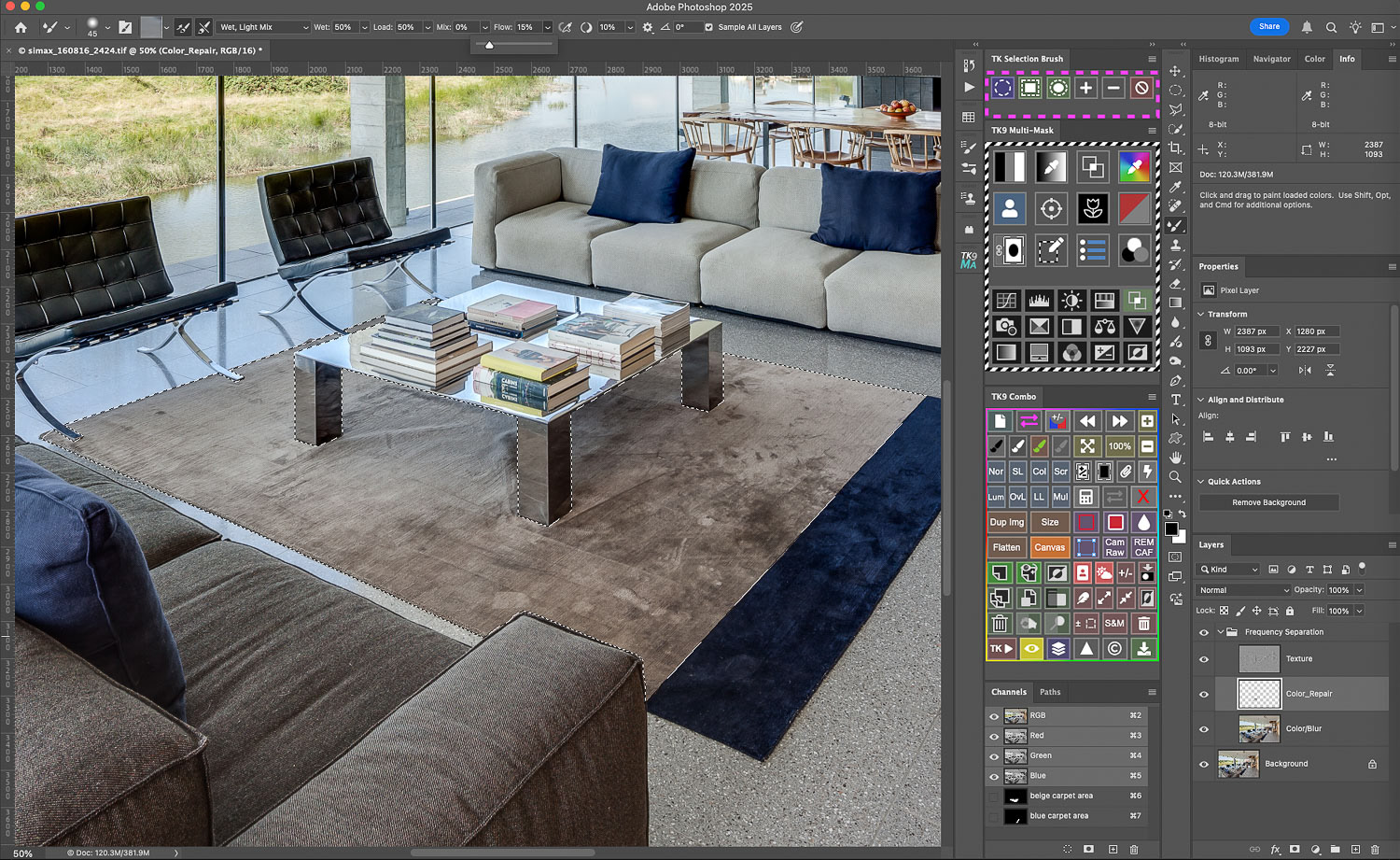Open the Kind filter dropdown in Layers

pyautogui.click(x=1229, y=569)
